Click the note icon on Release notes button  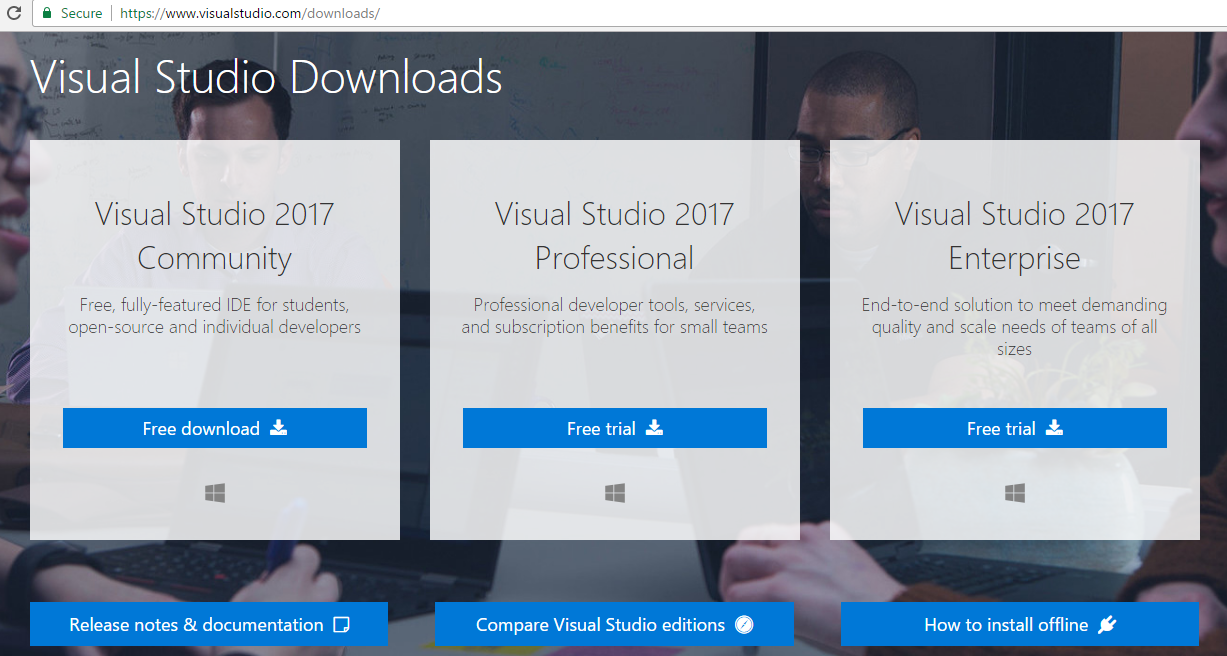(341, 625)
